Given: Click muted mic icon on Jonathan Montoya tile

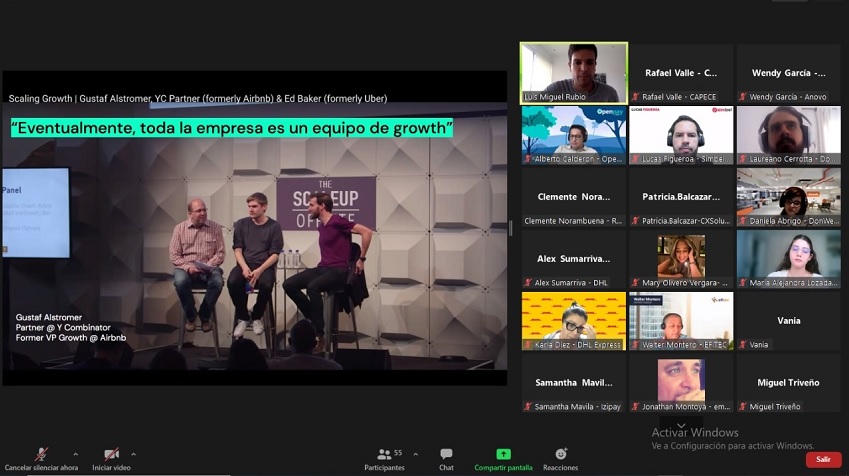Looking at the screenshot, I should coord(636,407).
